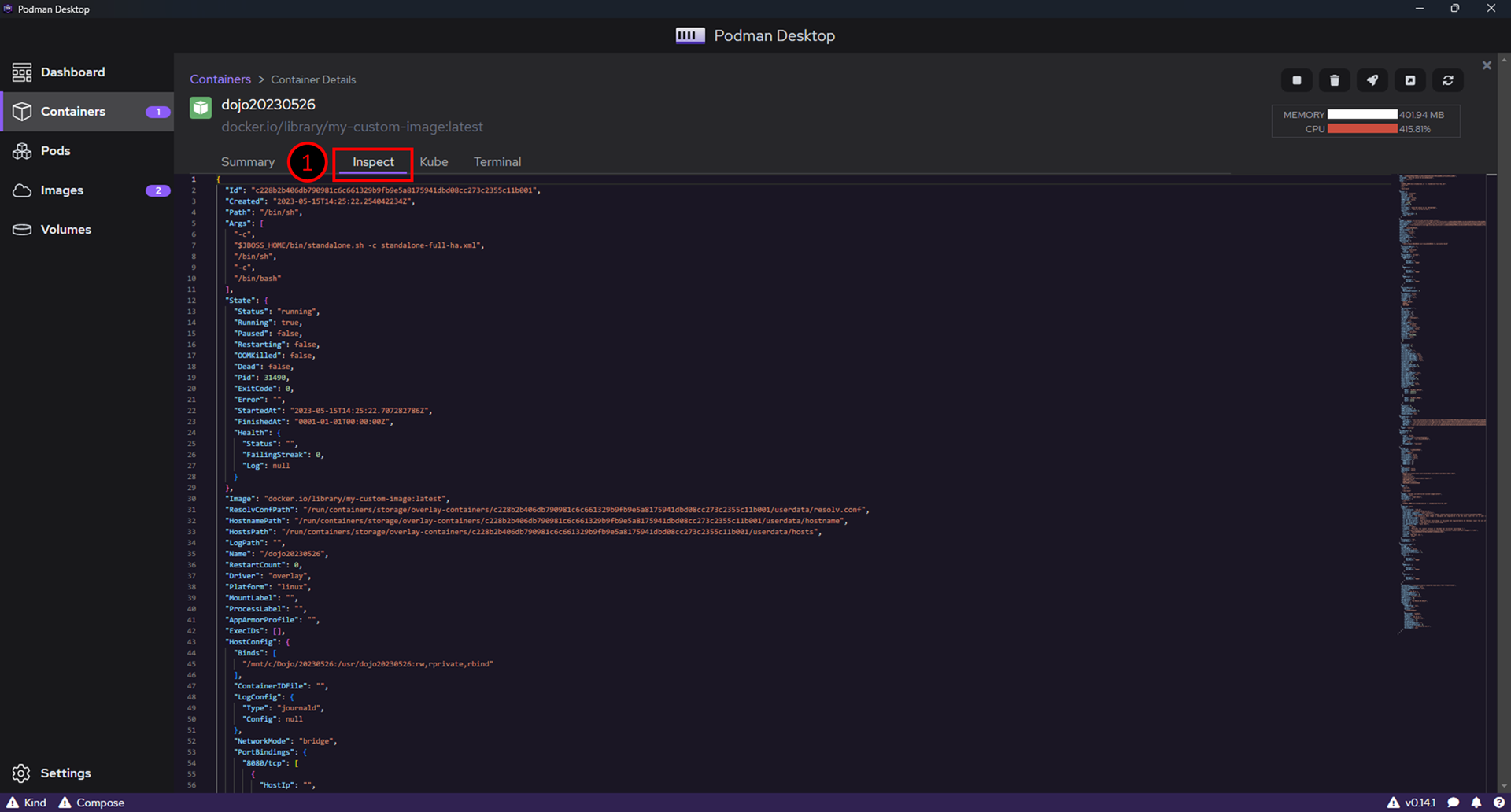Go back via Containers breadcrumb link
The height and width of the screenshot is (812, 1511).
coord(220,79)
